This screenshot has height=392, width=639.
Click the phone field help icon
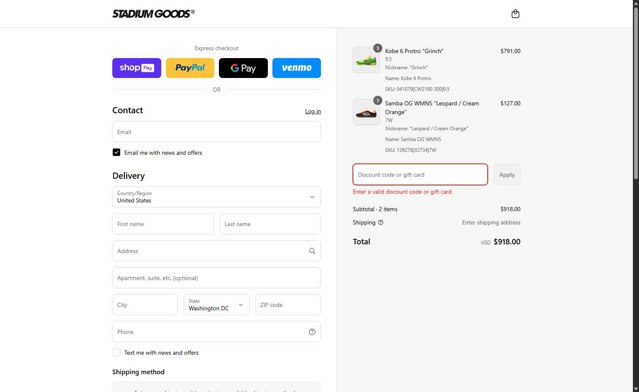pyautogui.click(x=312, y=332)
